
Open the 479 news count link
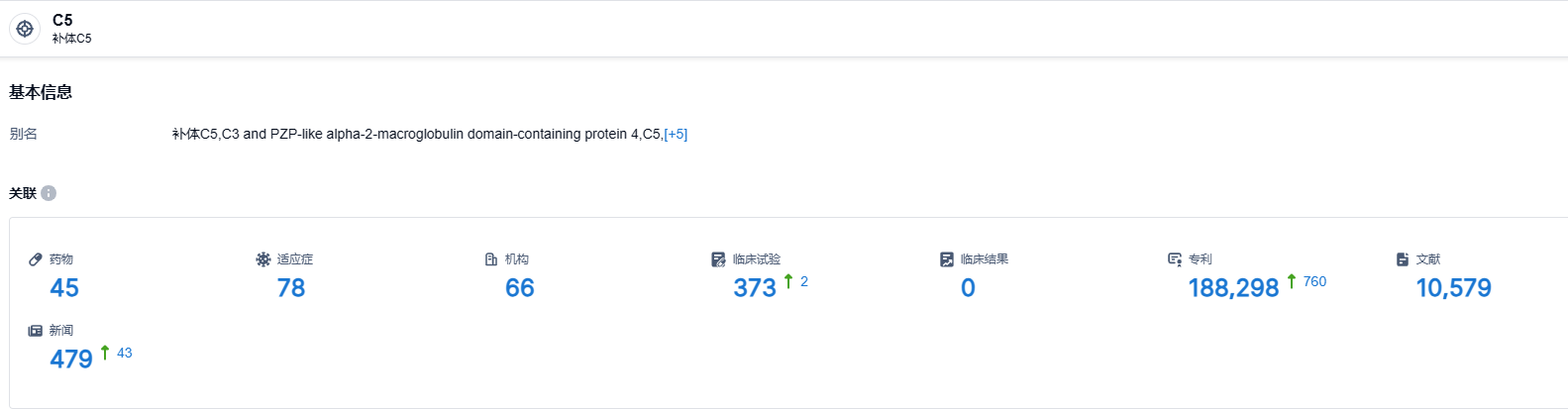71,359
